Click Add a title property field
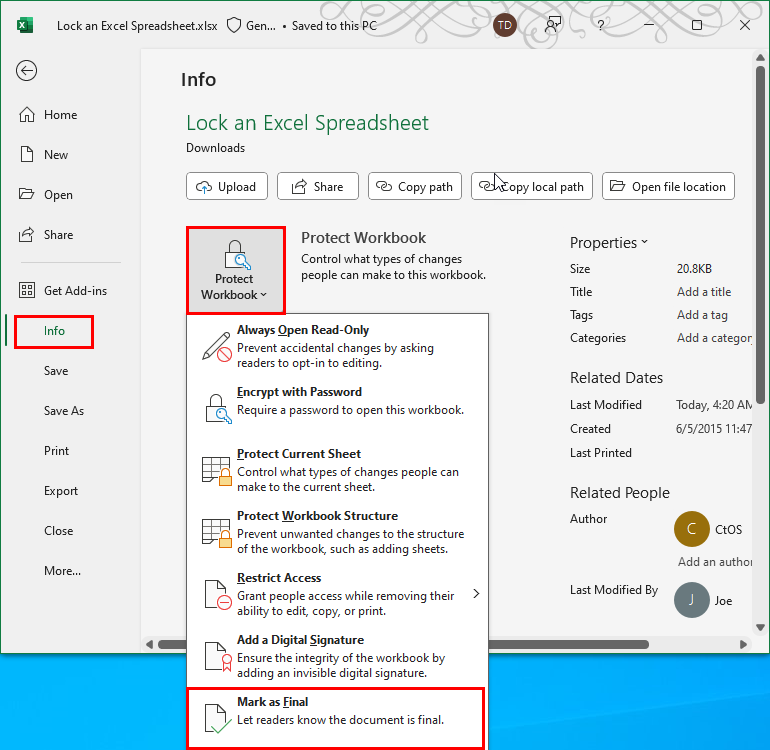The width and height of the screenshot is (770, 750). tap(704, 292)
